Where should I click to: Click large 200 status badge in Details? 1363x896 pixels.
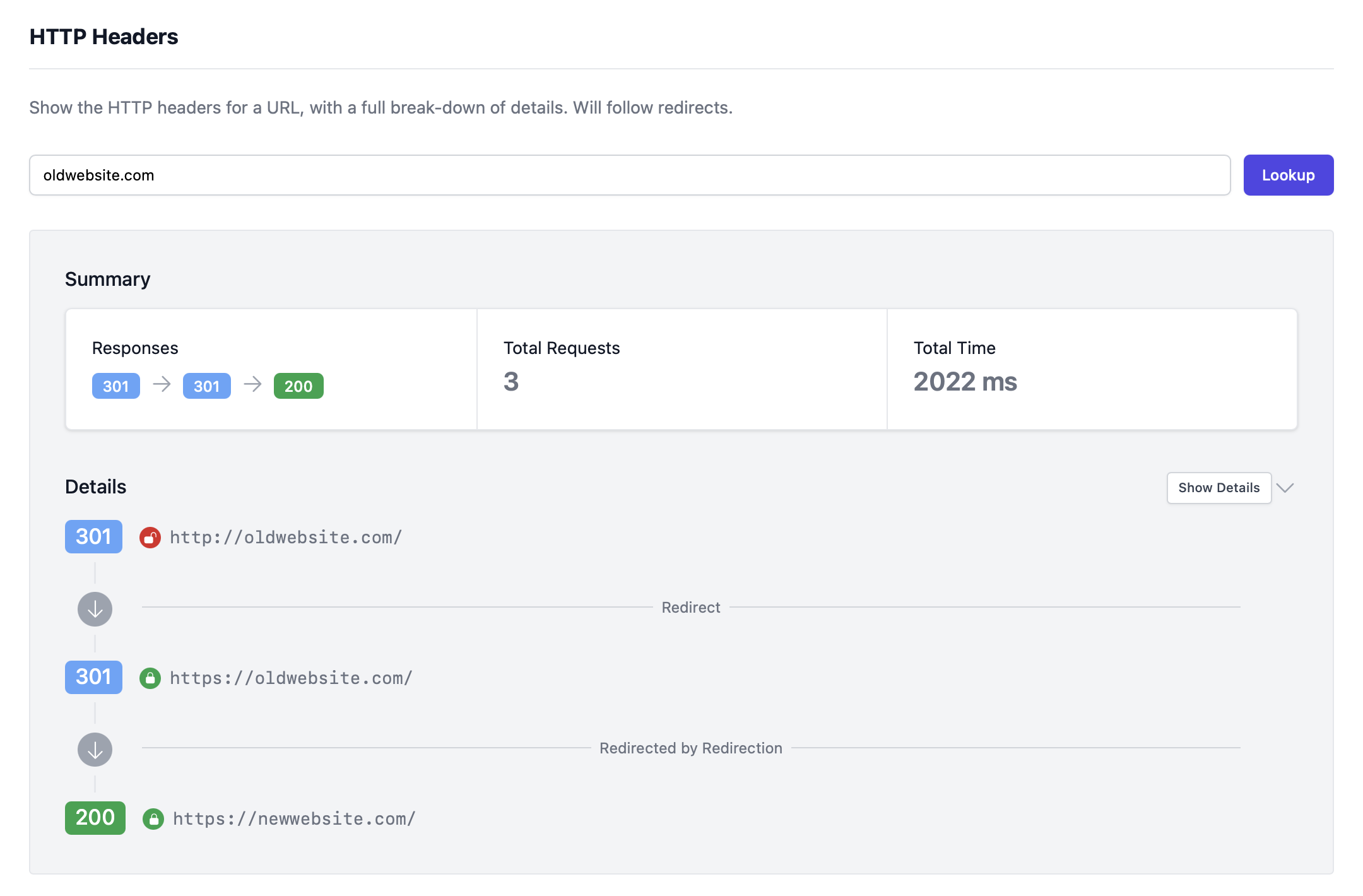(95, 818)
